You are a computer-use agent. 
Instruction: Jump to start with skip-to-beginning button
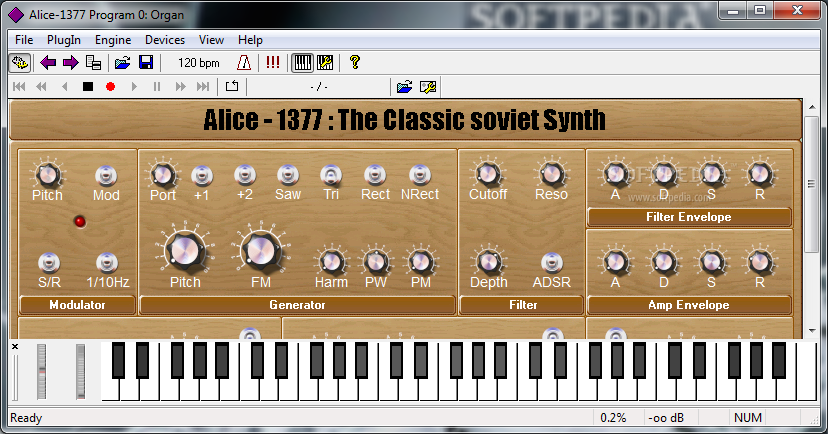pyautogui.click(x=19, y=87)
